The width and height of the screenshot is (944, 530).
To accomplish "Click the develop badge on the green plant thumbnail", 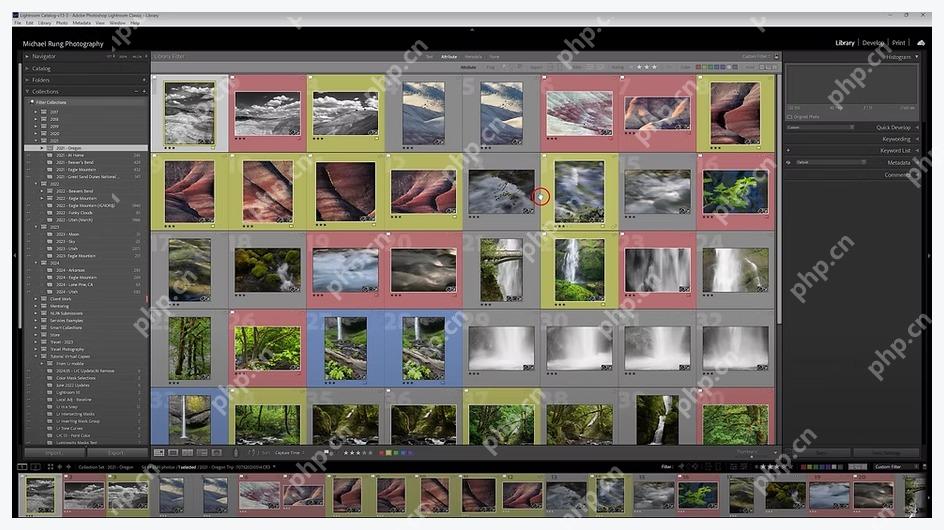I will pyautogui.click(x=762, y=211).
